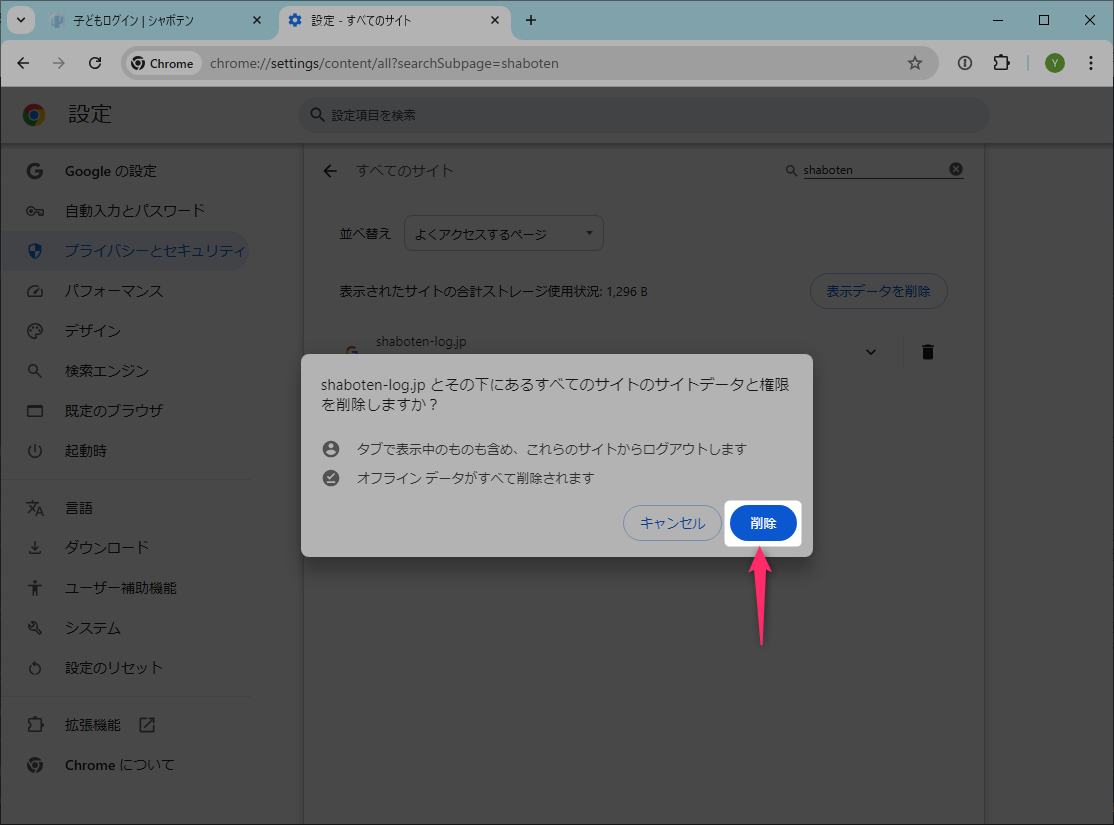Close the 子どもログイン tab
Viewport: 1114px width, 825px height.
[257, 21]
